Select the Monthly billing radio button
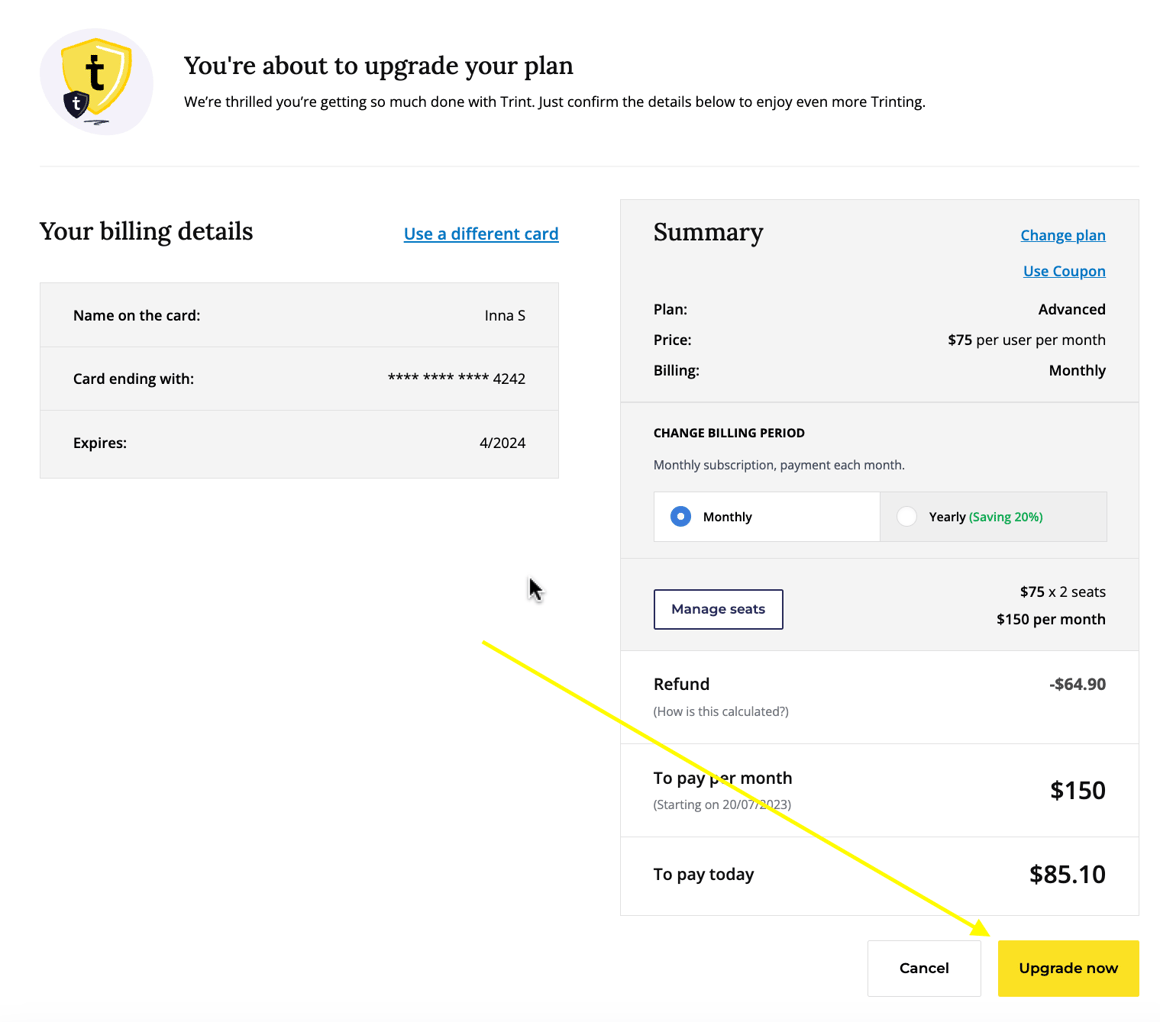 (x=680, y=516)
